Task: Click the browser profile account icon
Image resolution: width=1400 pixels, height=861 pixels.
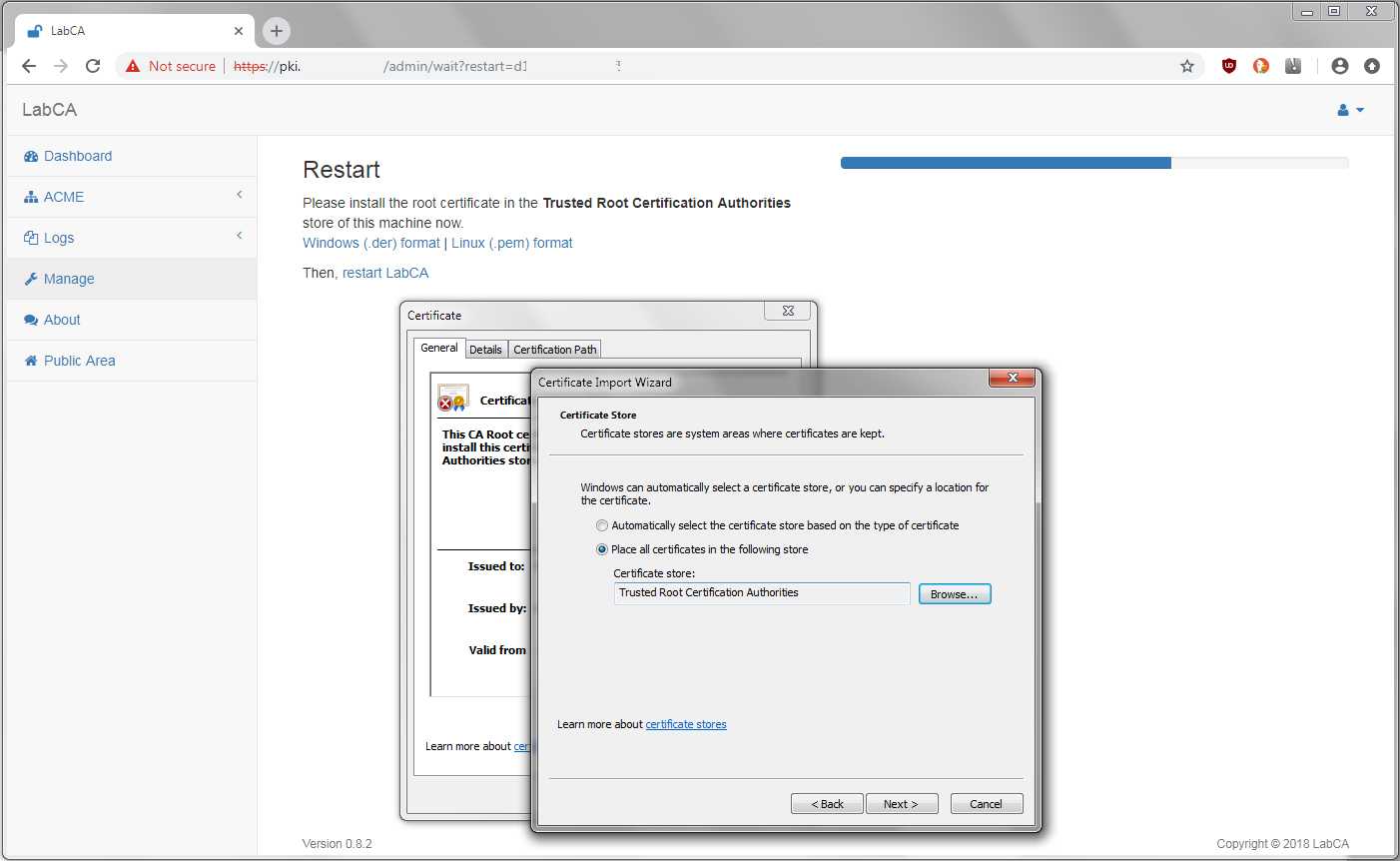Action: [1339, 65]
